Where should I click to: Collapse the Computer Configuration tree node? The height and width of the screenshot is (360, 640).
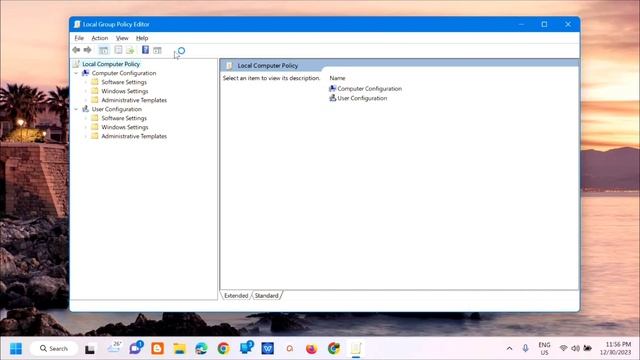click(76, 73)
